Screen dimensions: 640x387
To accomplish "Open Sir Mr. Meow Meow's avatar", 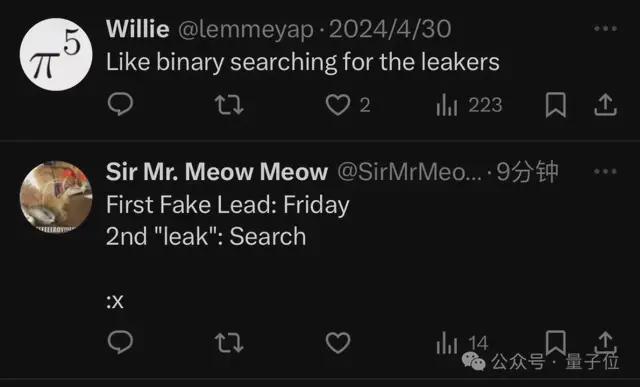I will point(56,197).
